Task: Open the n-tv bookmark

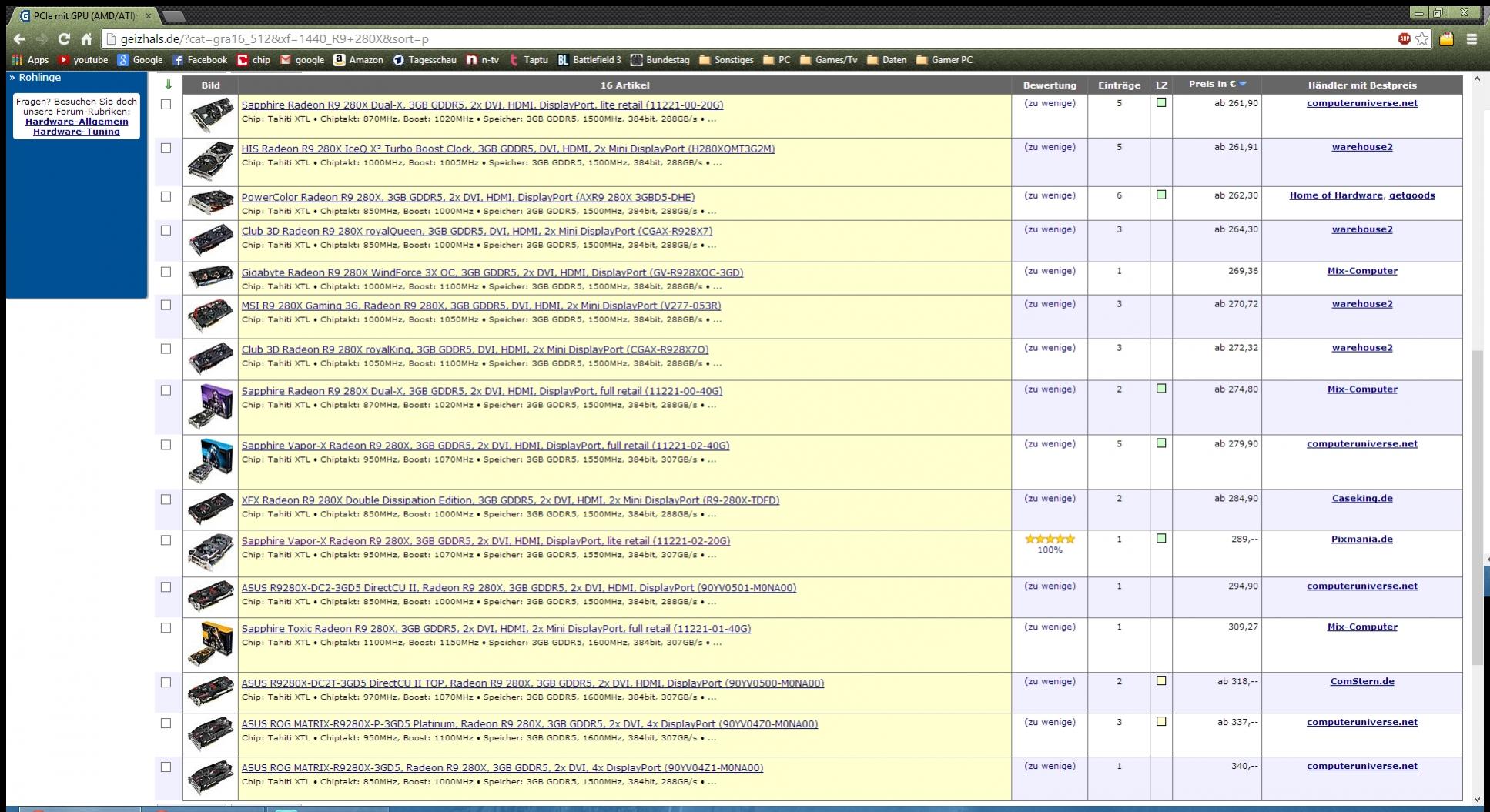Action: click(x=483, y=60)
